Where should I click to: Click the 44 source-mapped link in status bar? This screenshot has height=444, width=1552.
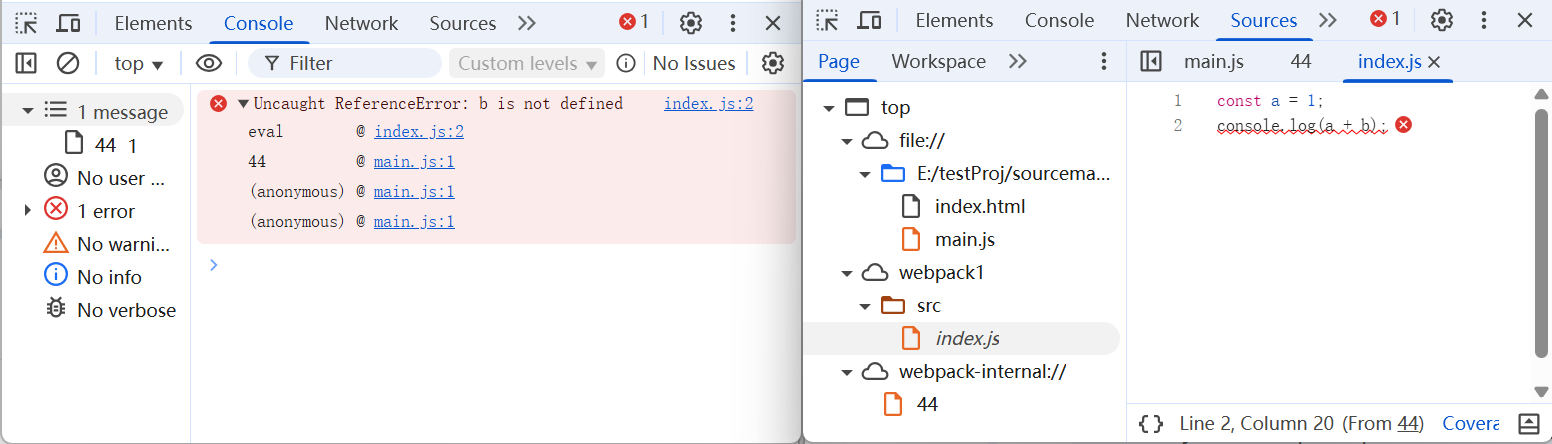[x=1409, y=423]
